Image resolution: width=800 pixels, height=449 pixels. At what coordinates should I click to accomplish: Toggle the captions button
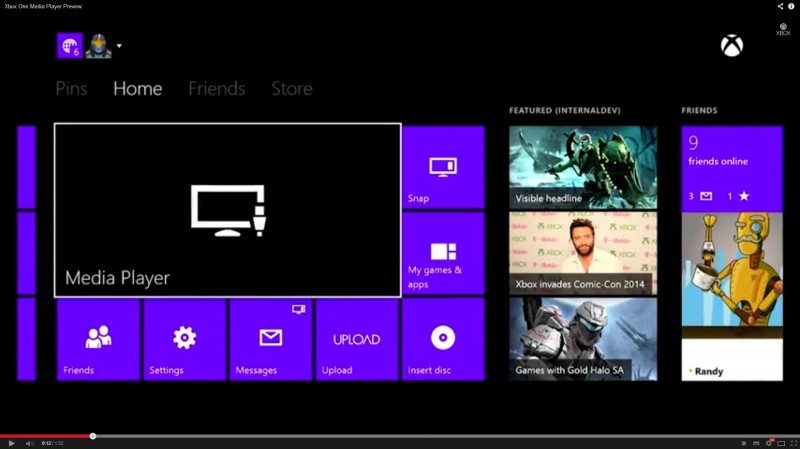756,443
